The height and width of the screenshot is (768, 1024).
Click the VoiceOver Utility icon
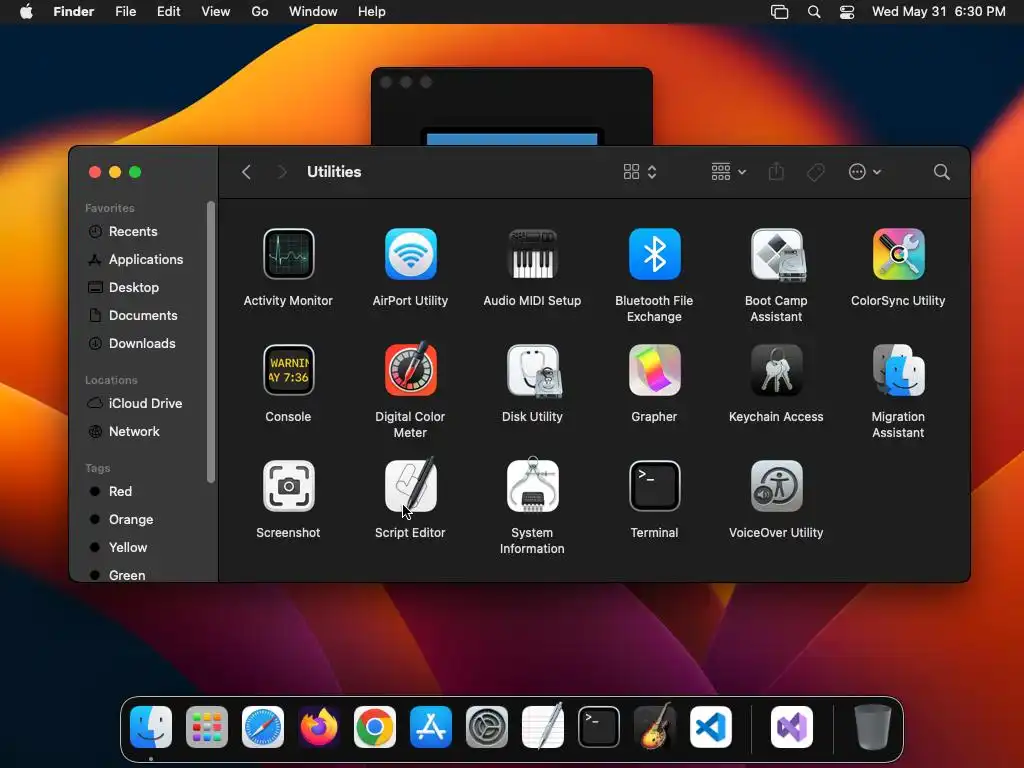tap(776, 486)
